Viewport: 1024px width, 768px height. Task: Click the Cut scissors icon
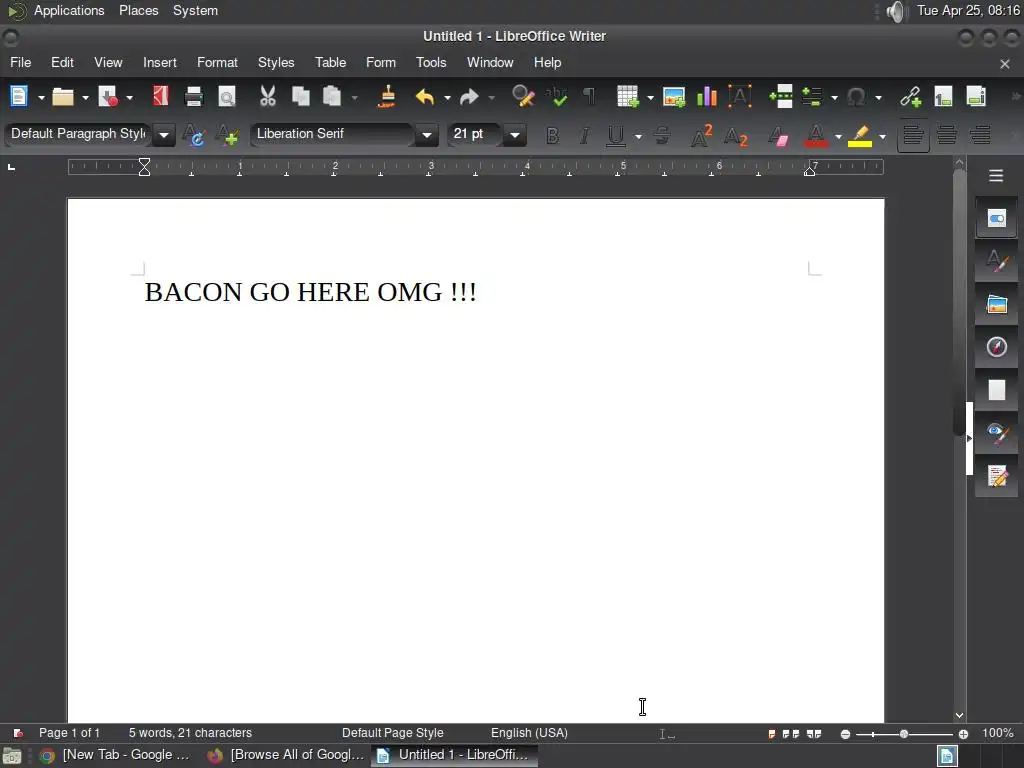tap(267, 97)
